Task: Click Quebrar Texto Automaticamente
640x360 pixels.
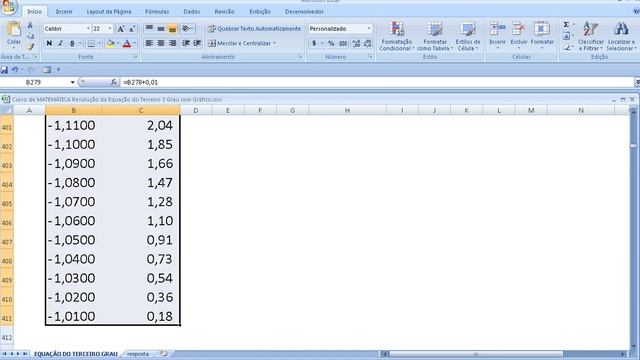Action: click(x=254, y=29)
